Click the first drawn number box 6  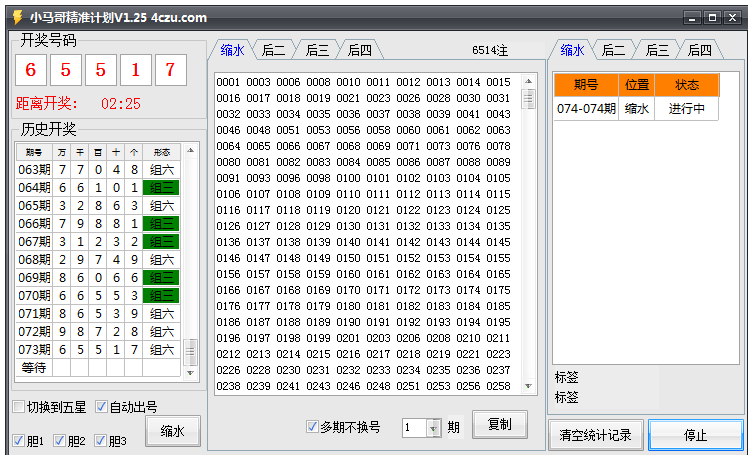click(31, 70)
